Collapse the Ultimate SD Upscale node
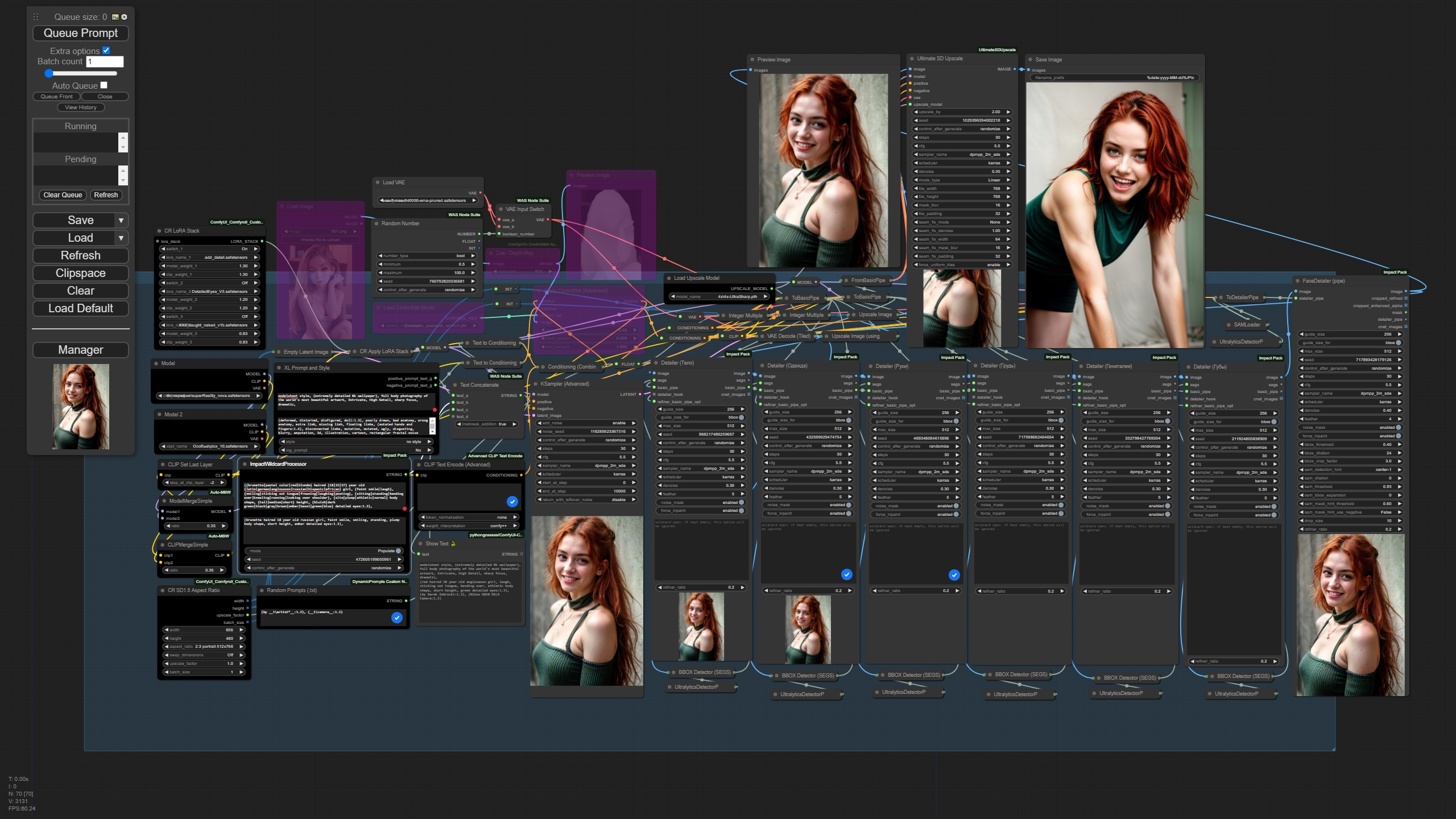The image size is (1456, 819). (x=912, y=59)
